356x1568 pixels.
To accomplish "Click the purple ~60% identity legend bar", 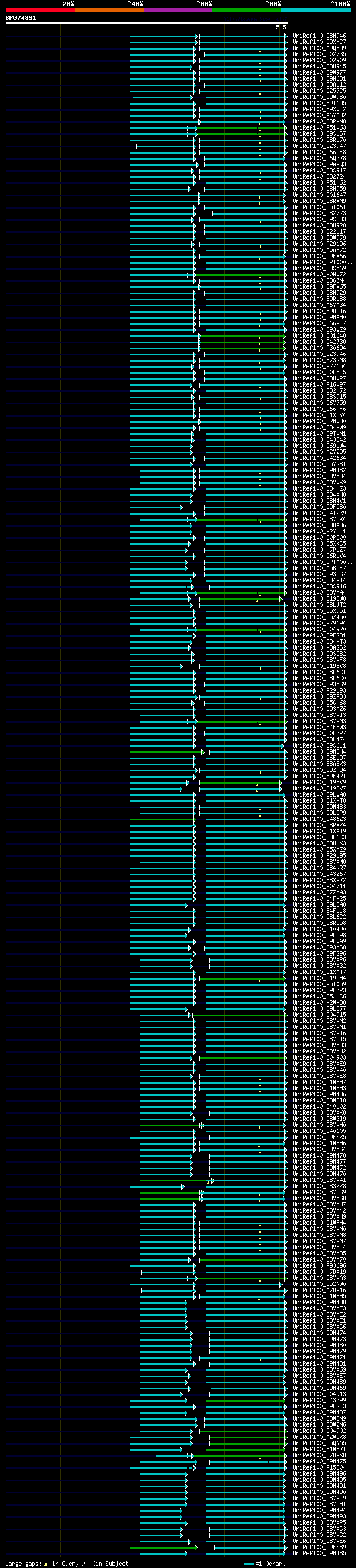I will 177,10.
